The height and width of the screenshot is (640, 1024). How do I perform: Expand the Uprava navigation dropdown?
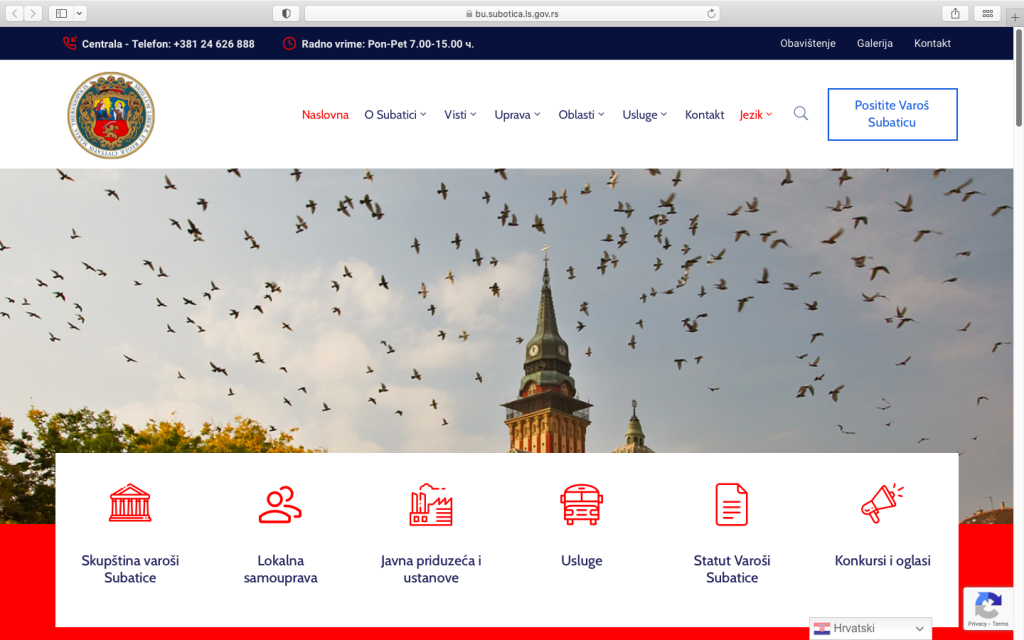pyautogui.click(x=517, y=115)
